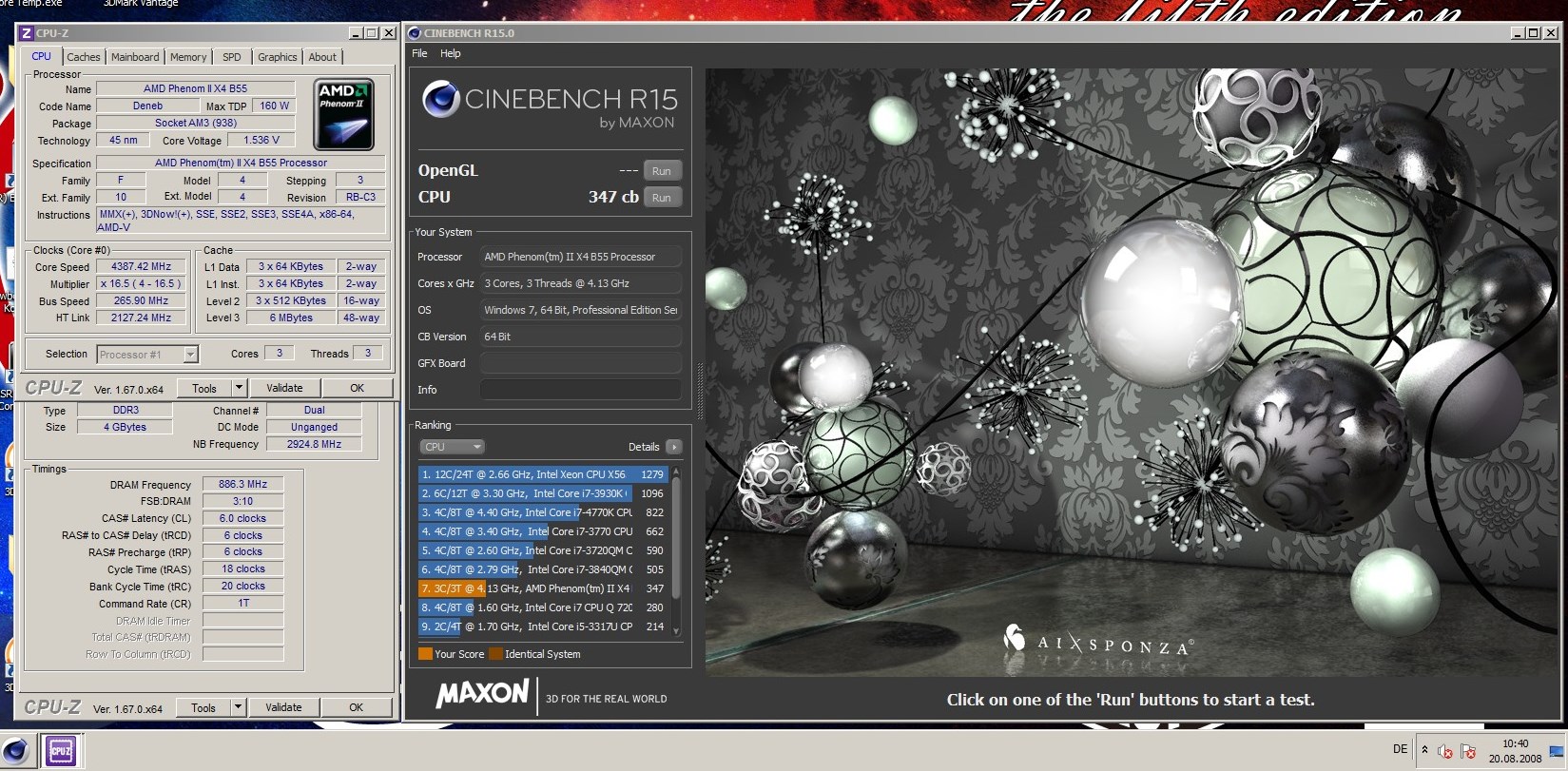Expand the Tools dropdown arrow in upper CPU-Z
Image resolution: width=1568 pixels, height=771 pixels.
coord(239,388)
